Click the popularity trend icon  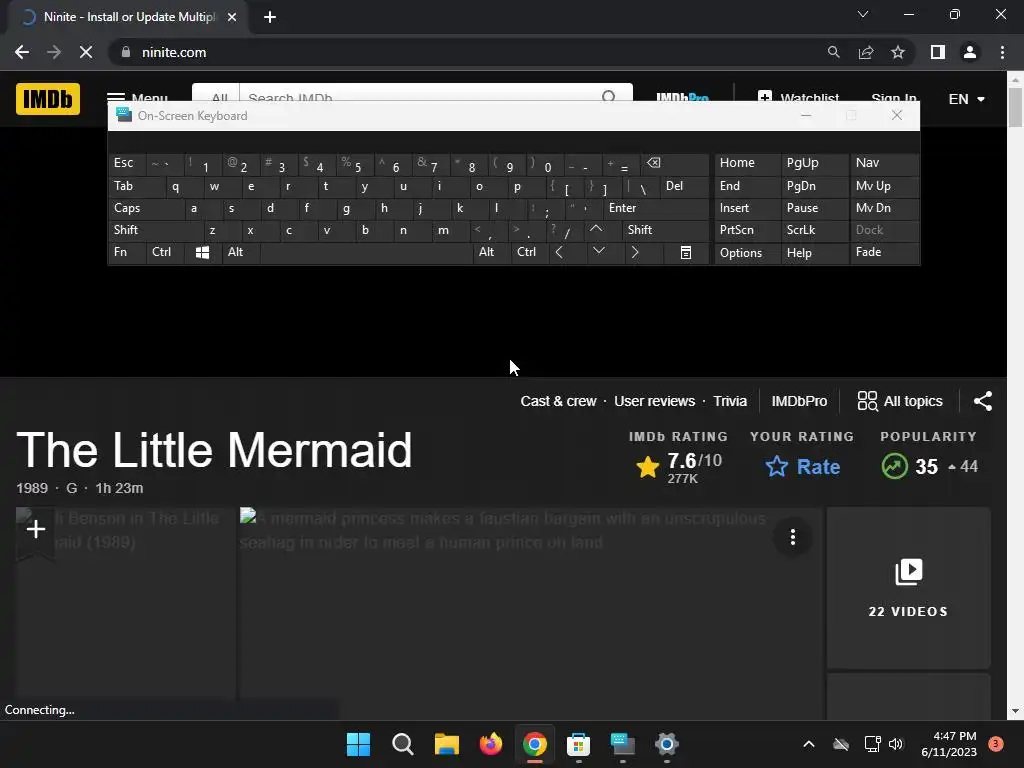click(895, 466)
